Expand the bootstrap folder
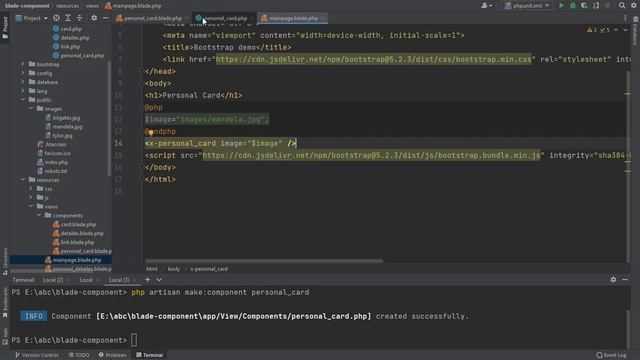Screen dimensions: 640x360 tap(23, 64)
